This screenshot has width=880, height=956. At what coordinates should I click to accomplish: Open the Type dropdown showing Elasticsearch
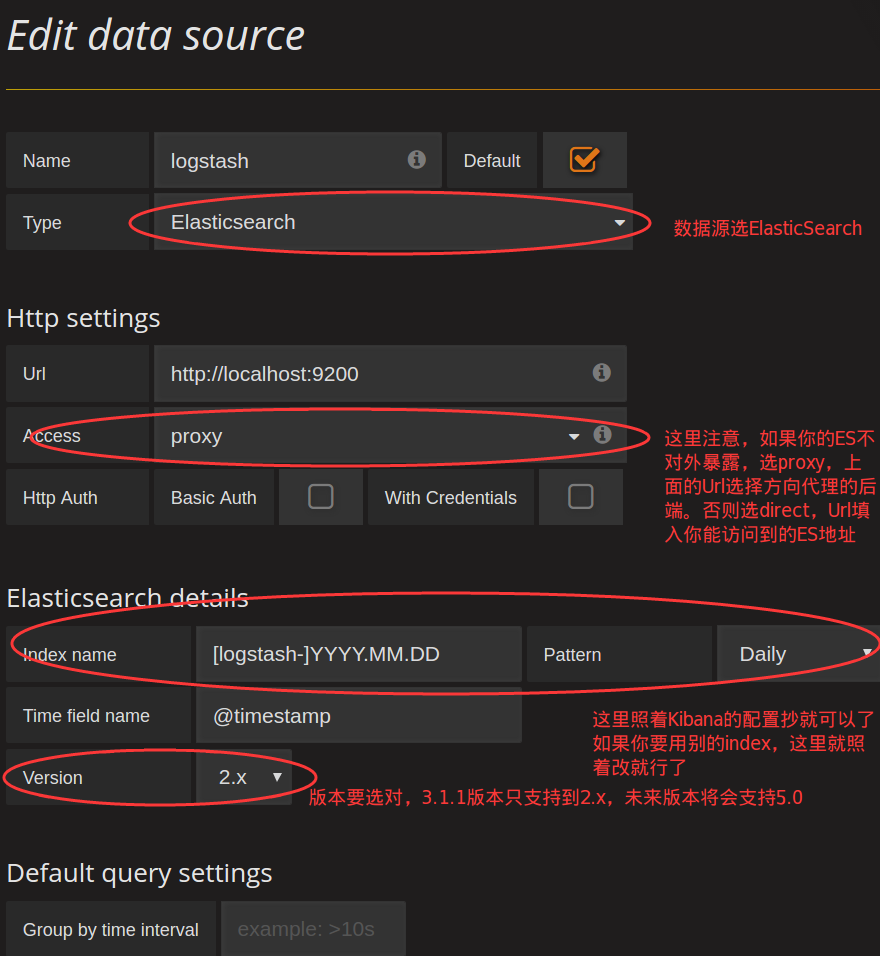[393, 222]
